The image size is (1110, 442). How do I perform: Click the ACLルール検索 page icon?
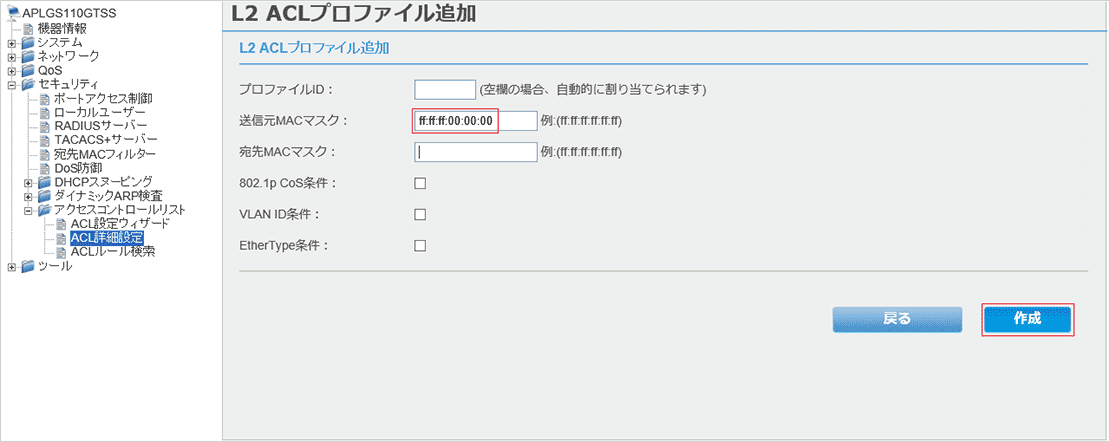pyautogui.click(x=62, y=251)
